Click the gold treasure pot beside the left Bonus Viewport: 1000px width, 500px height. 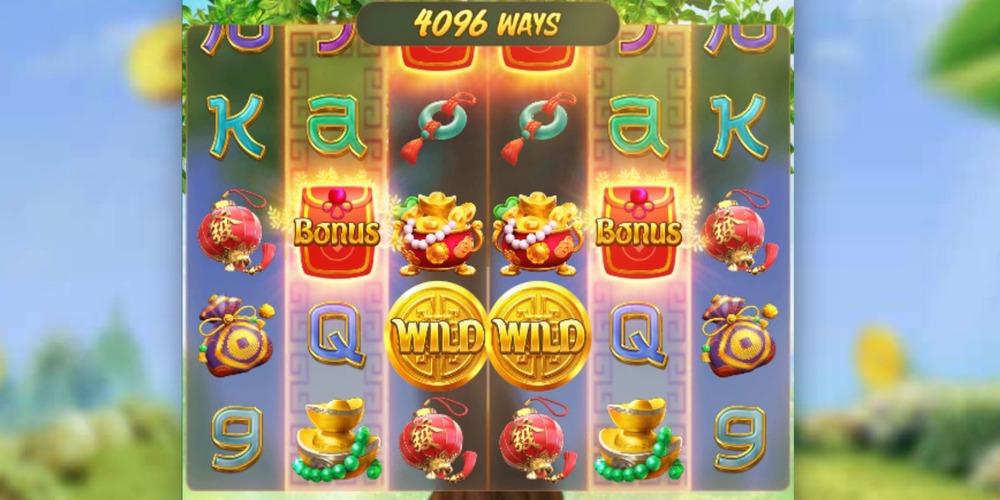click(x=437, y=233)
